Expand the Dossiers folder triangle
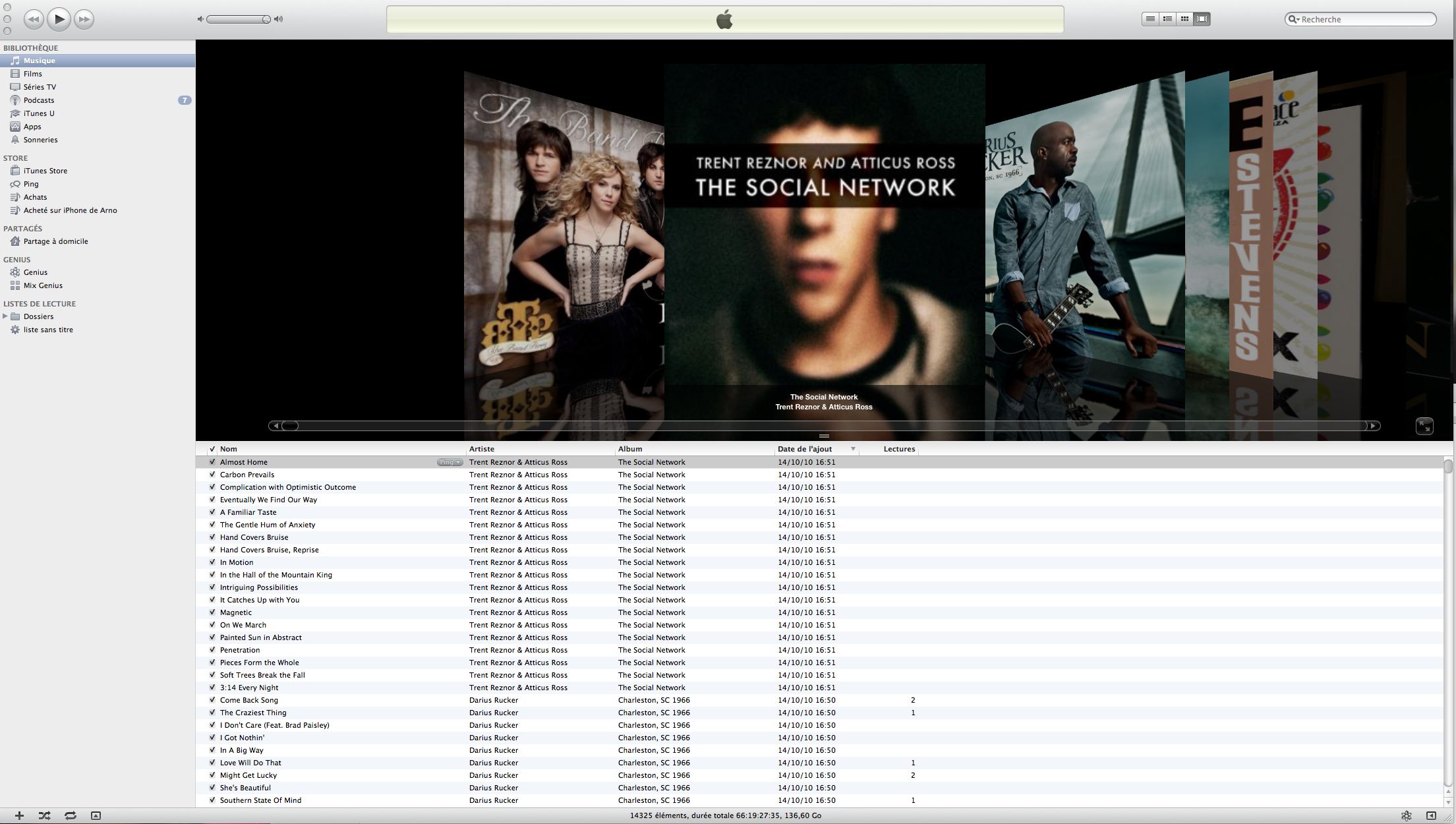The width and height of the screenshot is (1456, 824). point(5,316)
